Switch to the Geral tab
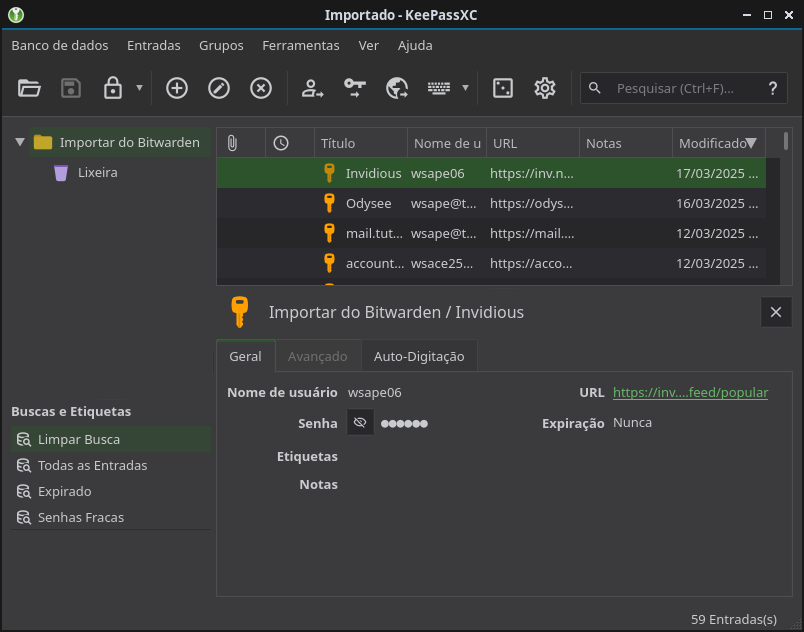Viewport: 804px width, 632px height. (246, 356)
